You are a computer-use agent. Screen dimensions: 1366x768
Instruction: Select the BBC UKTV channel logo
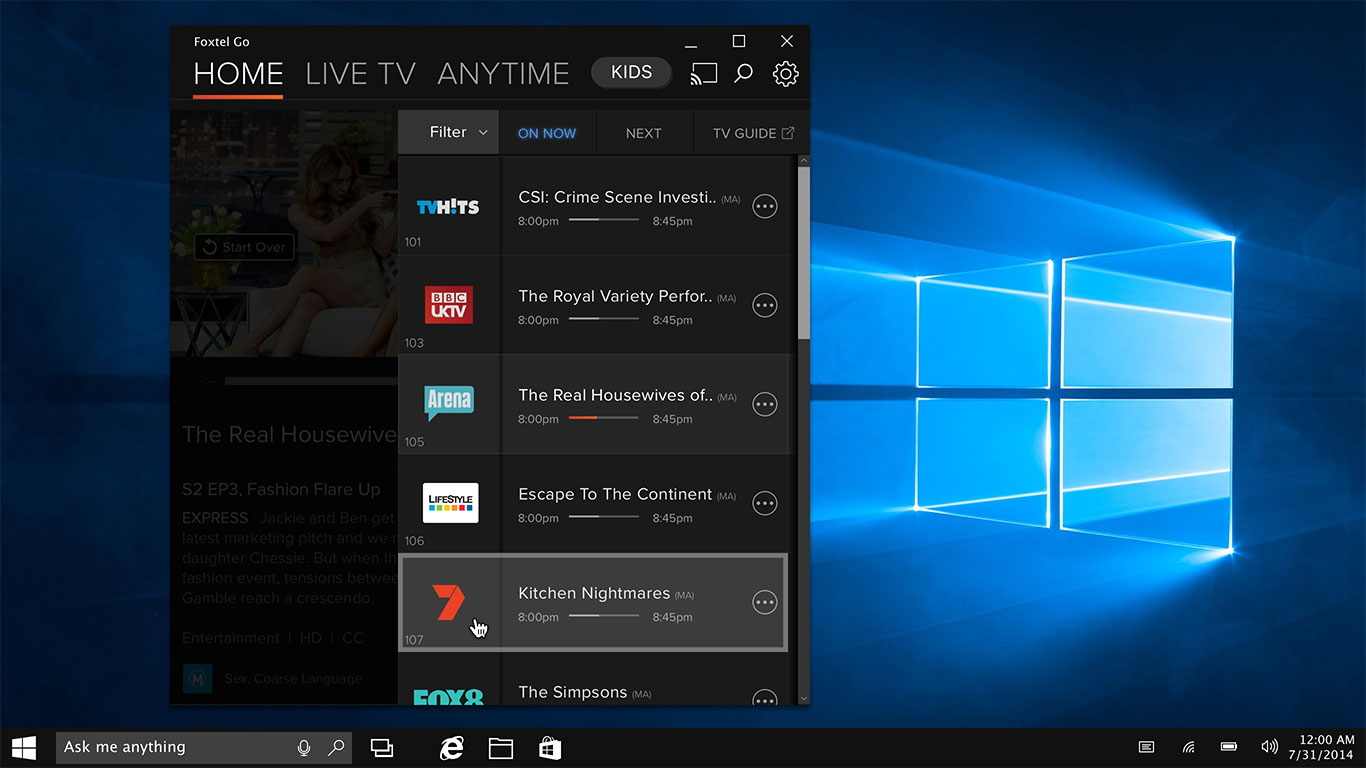pyautogui.click(x=449, y=304)
